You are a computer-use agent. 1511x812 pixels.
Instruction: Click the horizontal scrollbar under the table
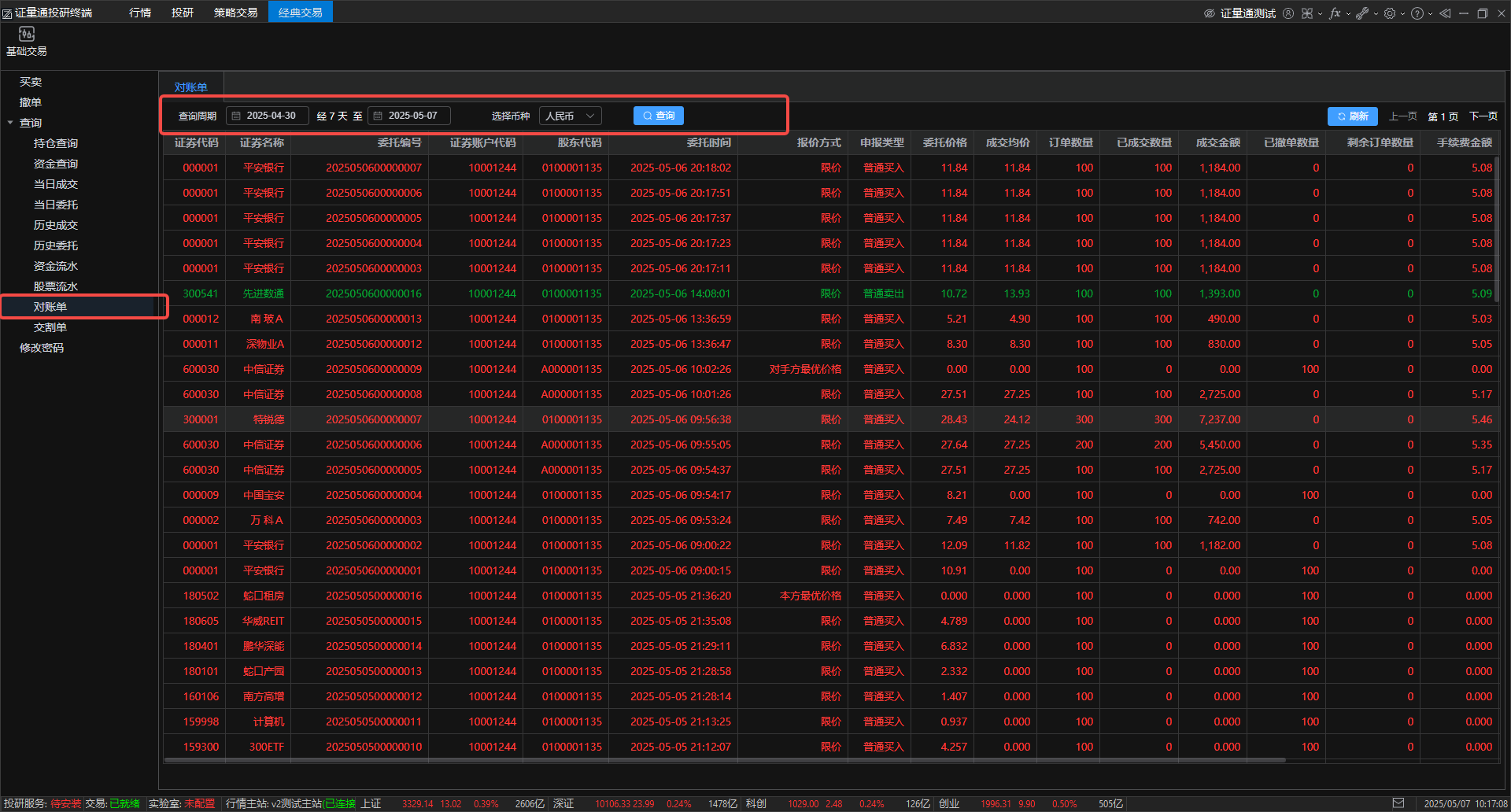(725, 760)
